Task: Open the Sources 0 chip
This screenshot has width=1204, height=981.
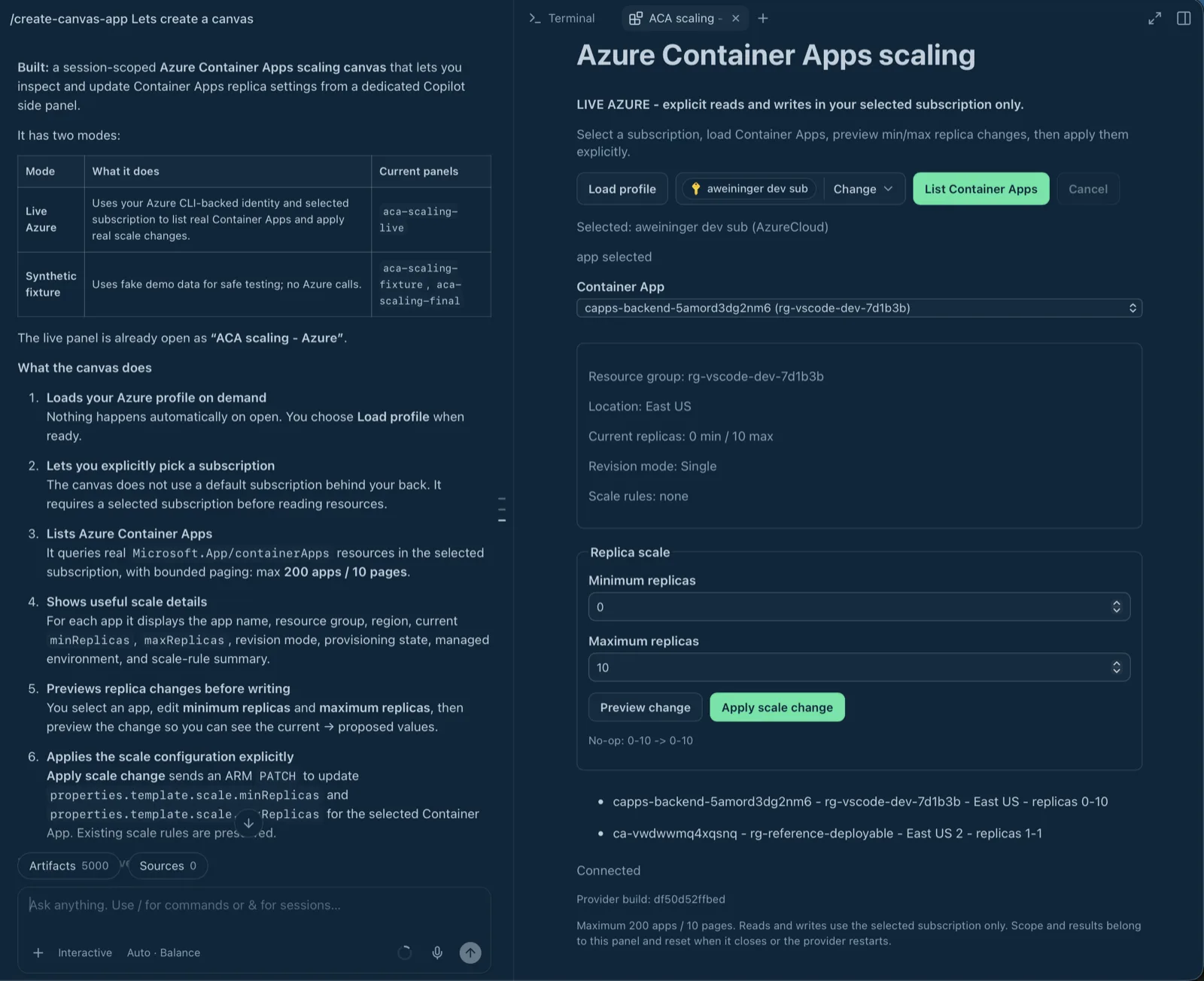Action: (x=168, y=866)
